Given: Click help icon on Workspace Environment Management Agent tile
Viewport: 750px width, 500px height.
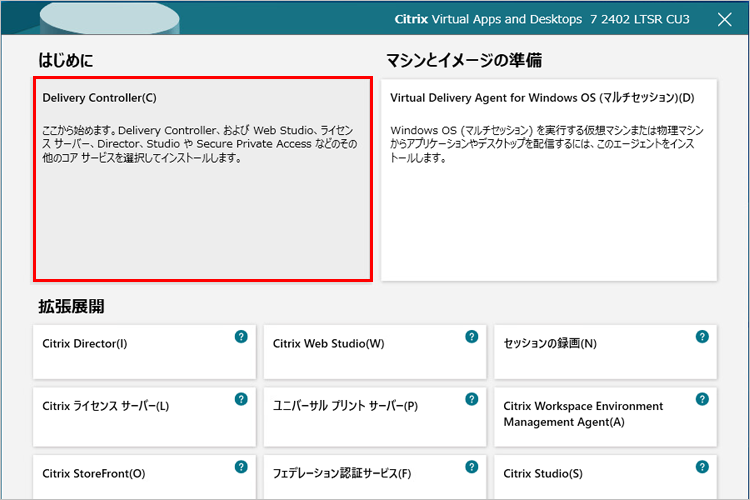Looking at the screenshot, I should click(x=702, y=399).
